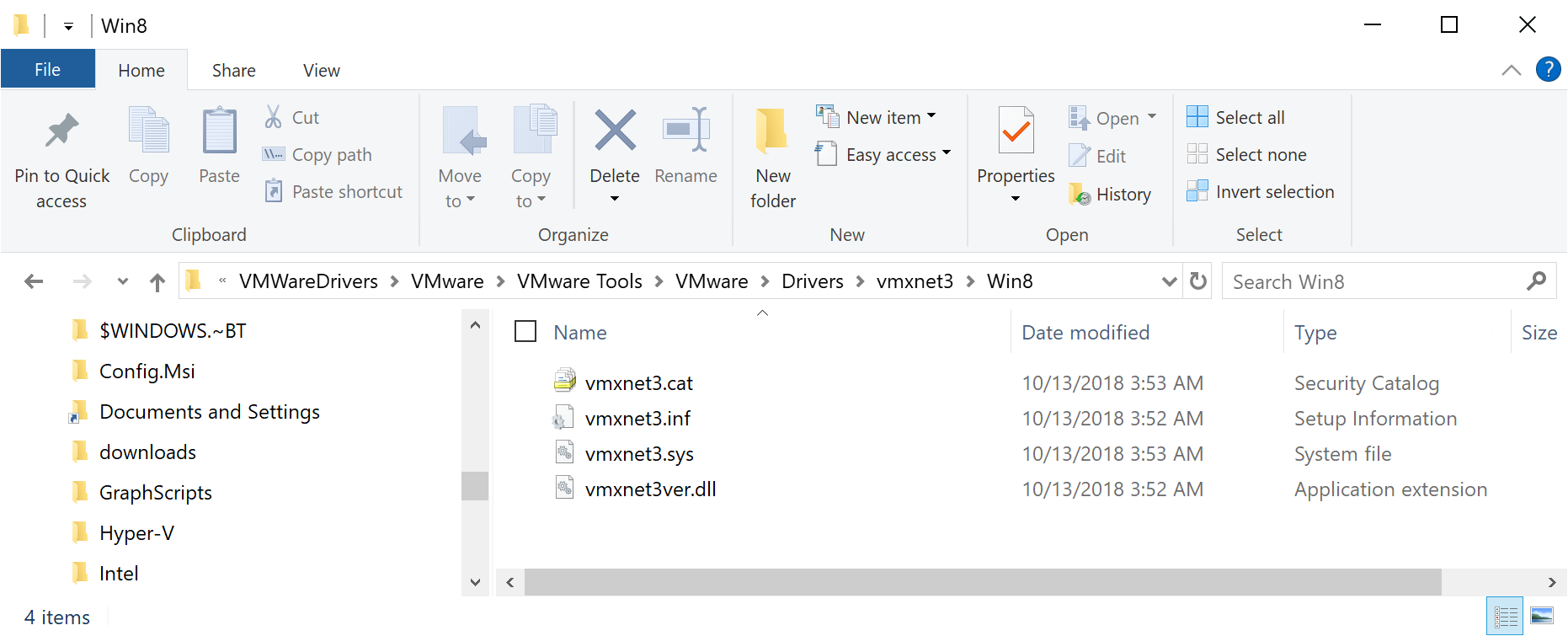Open the File menu tab
Image resolution: width=1568 pixels, height=636 pixels.
pyautogui.click(x=47, y=69)
